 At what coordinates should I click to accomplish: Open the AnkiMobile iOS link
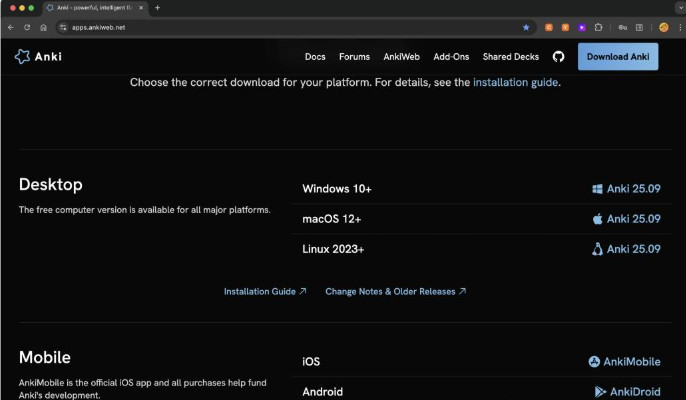[x=624, y=361]
